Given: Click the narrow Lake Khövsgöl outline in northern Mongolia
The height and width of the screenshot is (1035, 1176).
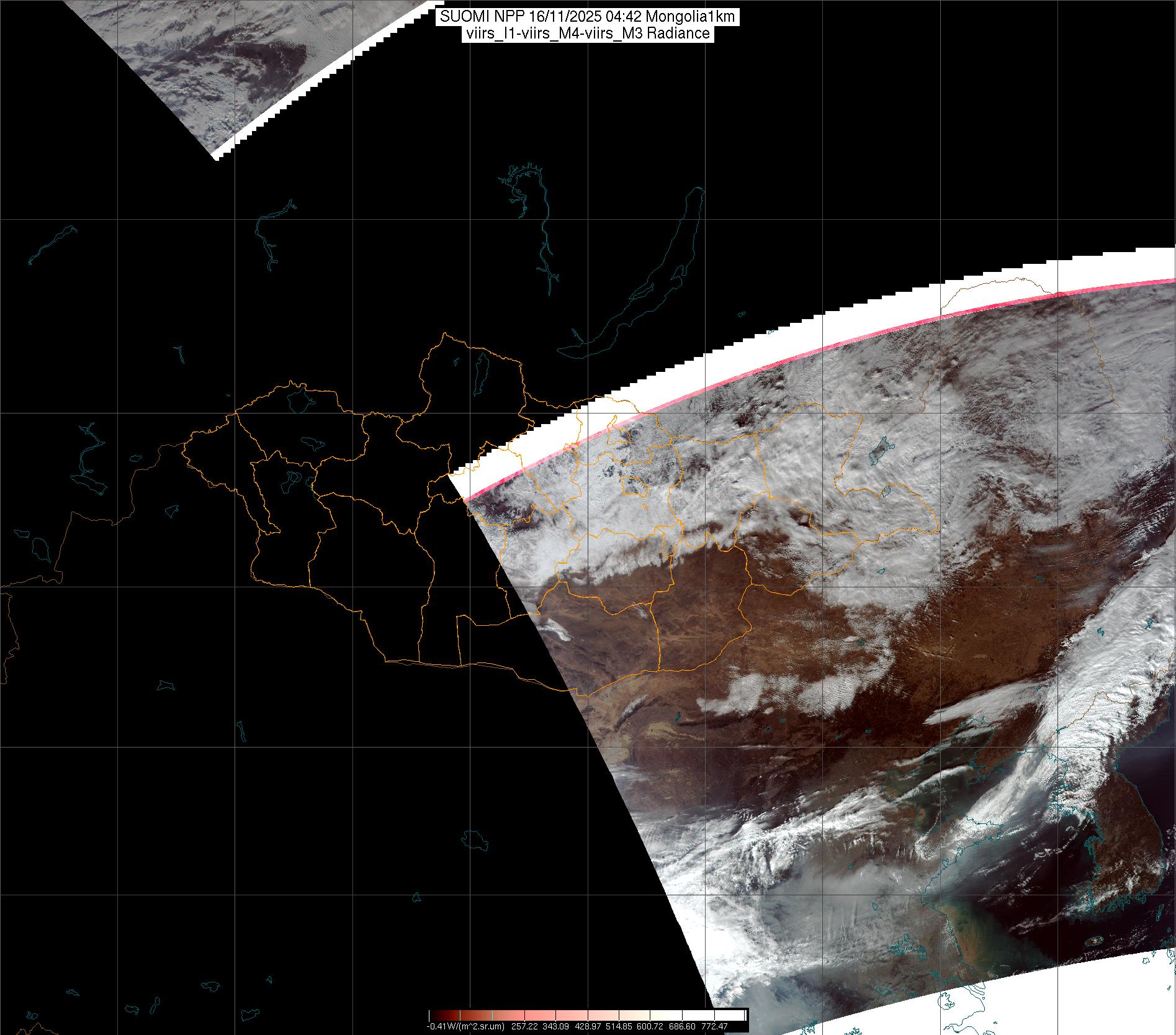Looking at the screenshot, I should 480,373.
